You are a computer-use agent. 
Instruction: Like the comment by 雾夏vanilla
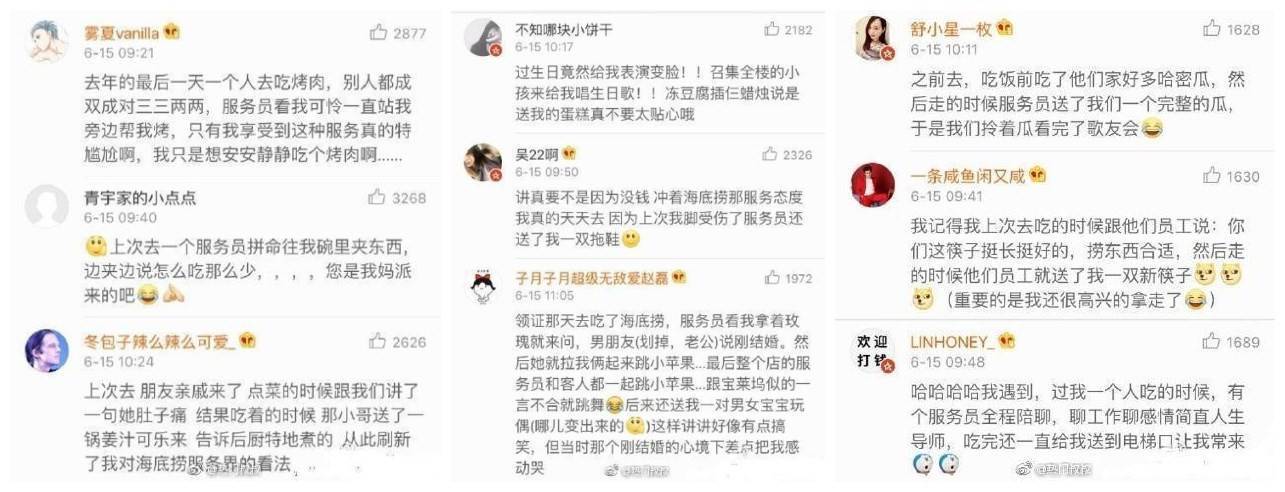(378, 32)
